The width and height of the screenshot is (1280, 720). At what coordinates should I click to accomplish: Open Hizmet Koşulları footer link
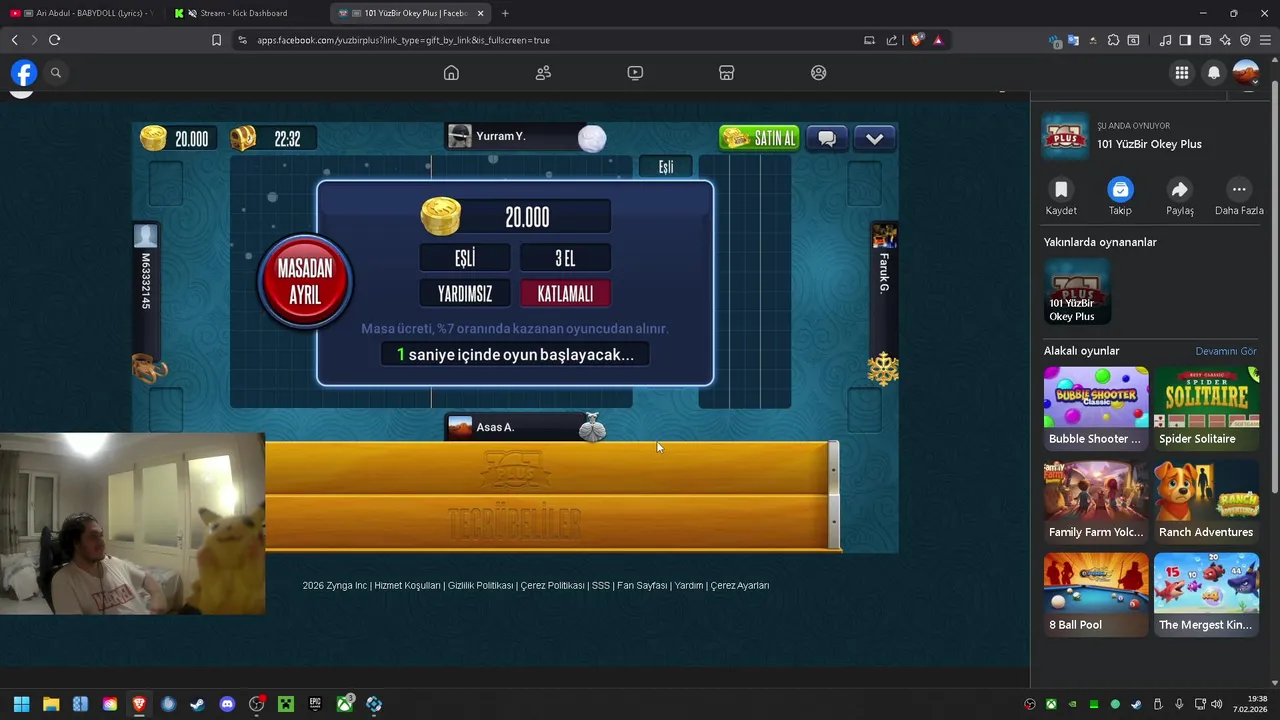coord(407,586)
